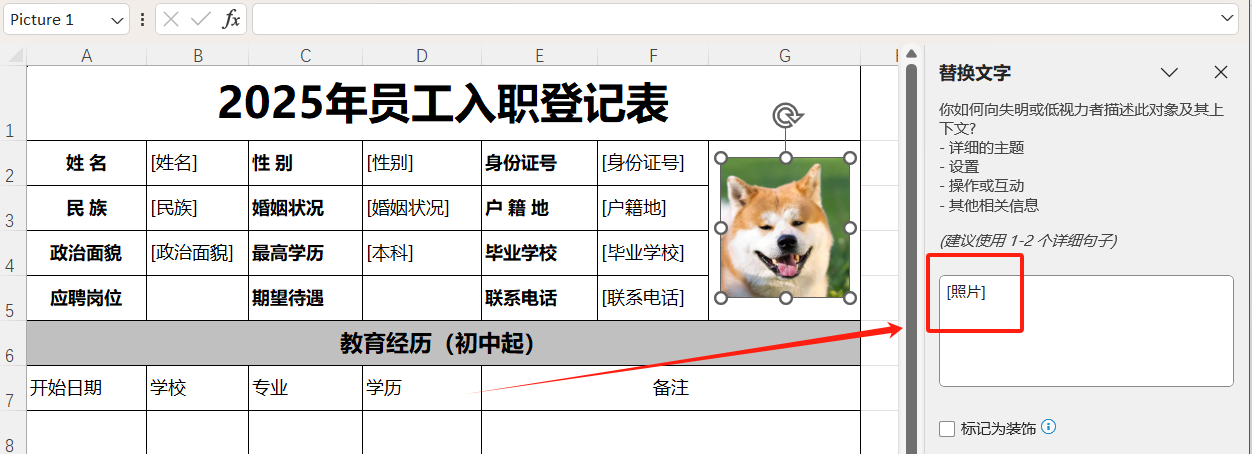
Task: Click the picture's top-left resize handle
Action: click(x=721, y=158)
